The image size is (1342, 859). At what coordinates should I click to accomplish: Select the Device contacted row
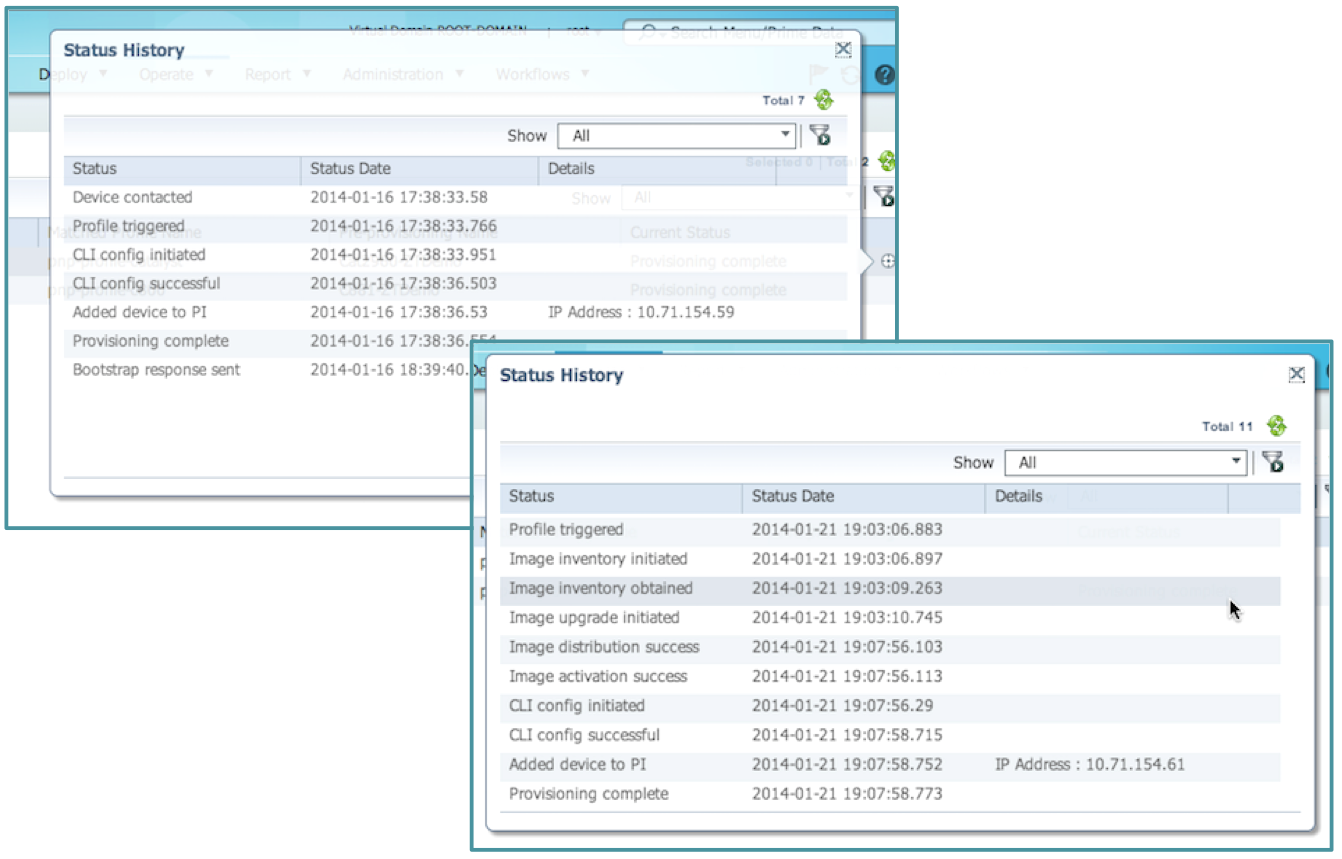click(132, 198)
